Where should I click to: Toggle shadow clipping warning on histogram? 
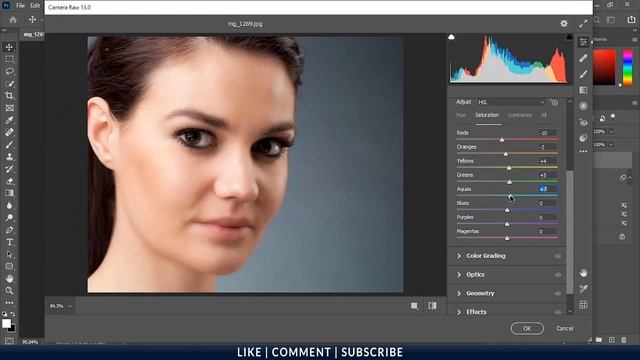pos(451,37)
